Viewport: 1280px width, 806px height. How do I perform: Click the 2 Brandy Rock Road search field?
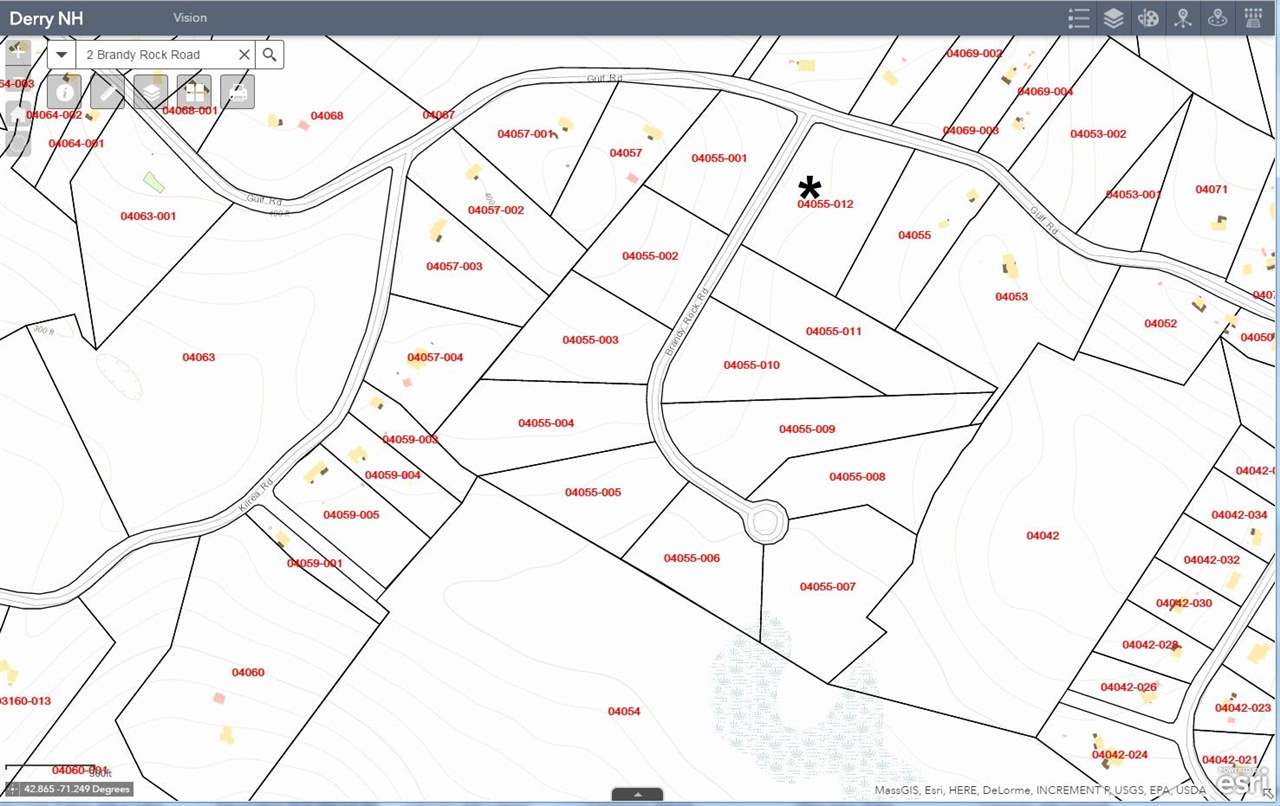point(156,54)
